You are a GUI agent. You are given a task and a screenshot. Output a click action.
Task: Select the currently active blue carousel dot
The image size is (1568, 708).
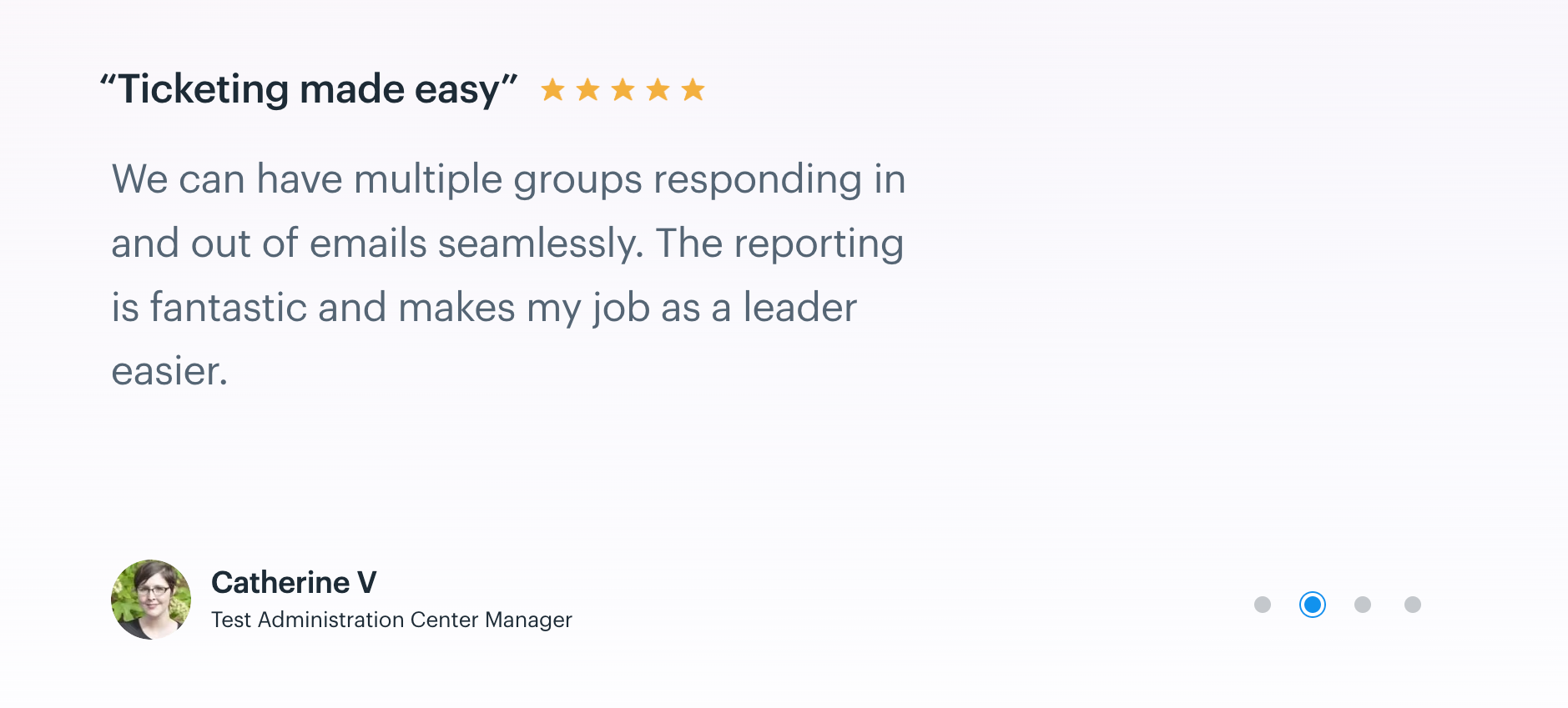(1313, 605)
